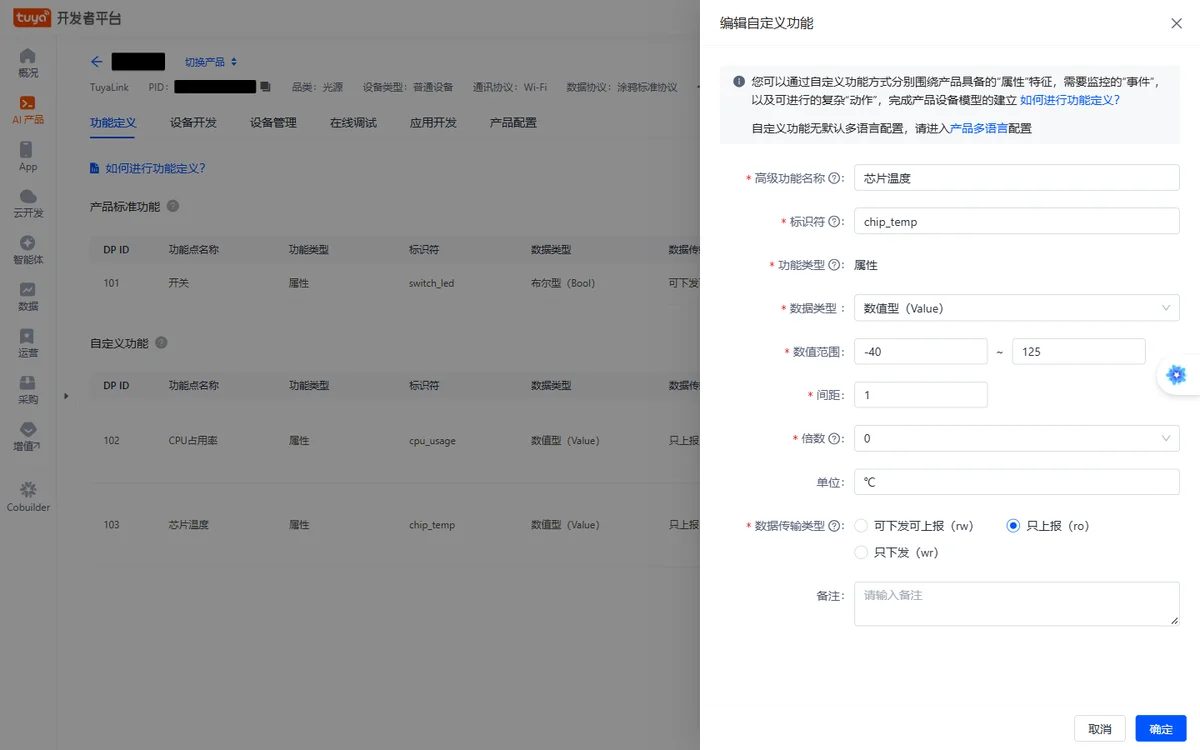The width and height of the screenshot is (1200, 750).
Task: Click help icon next to 倍数
Action: (x=834, y=438)
